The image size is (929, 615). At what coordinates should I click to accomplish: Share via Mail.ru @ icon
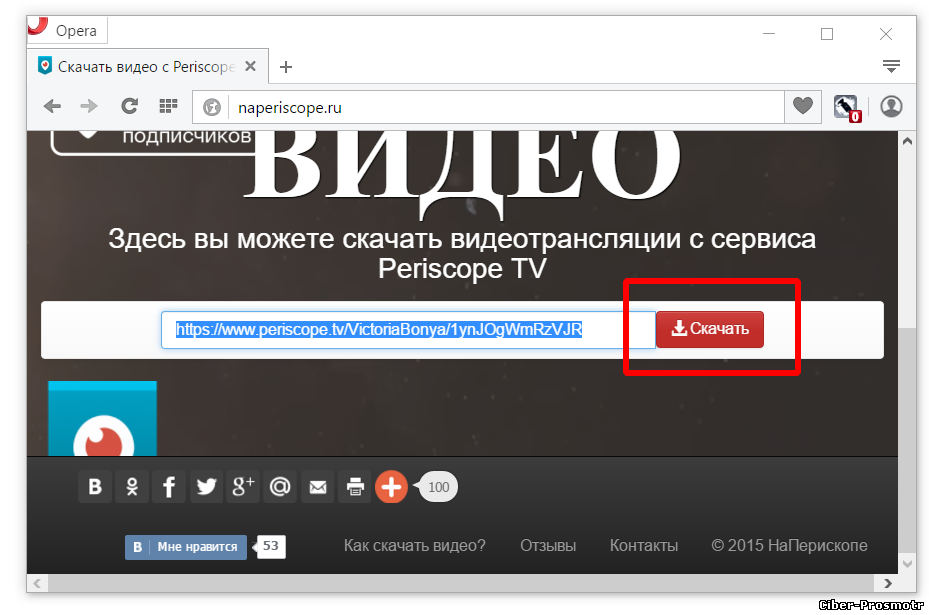tap(280, 487)
